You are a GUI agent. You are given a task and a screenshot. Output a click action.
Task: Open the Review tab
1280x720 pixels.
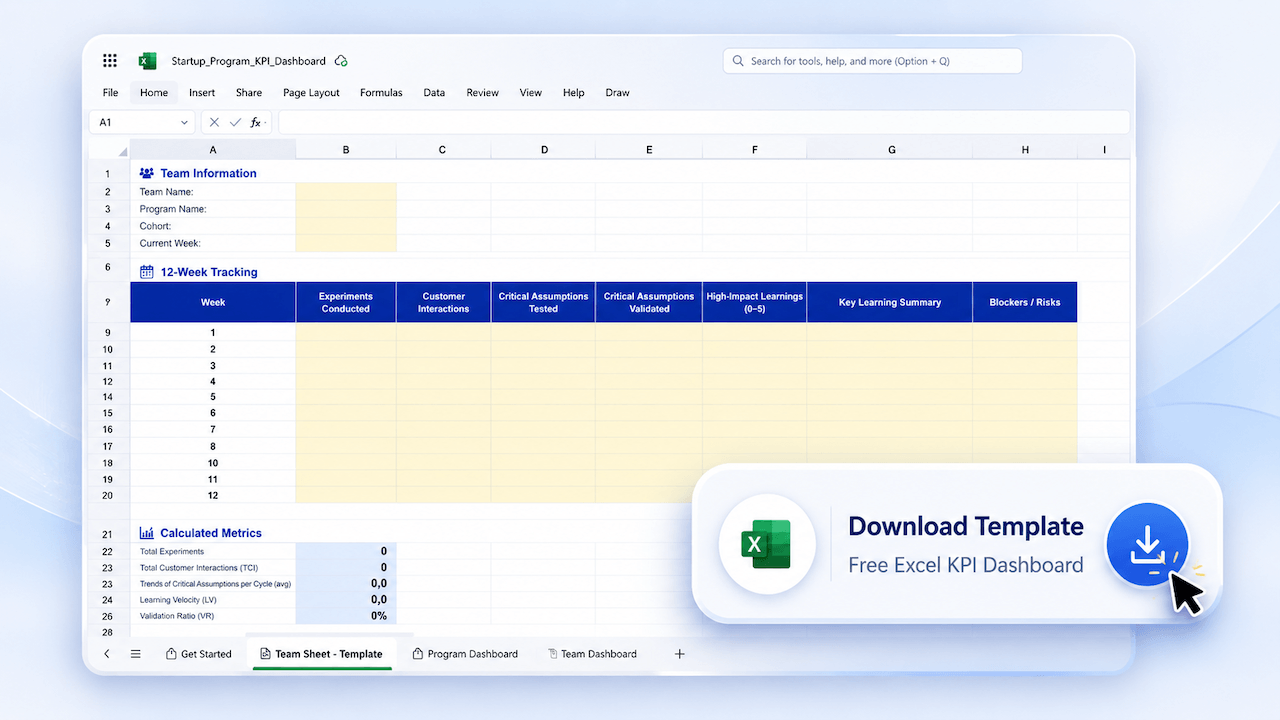(482, 93)
